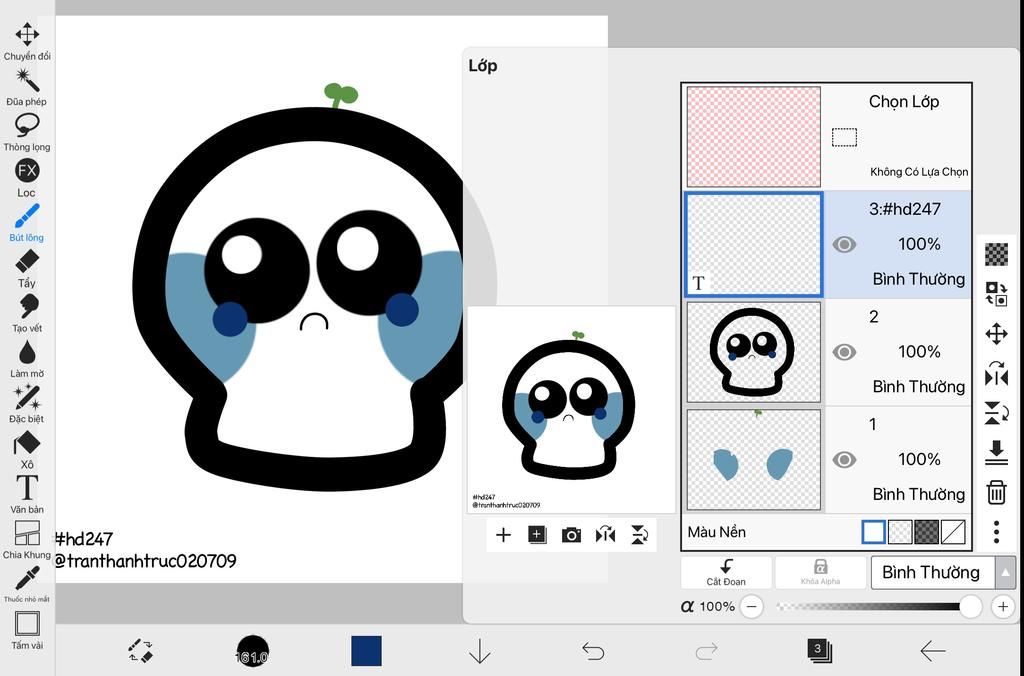Screen dimensions: 1024x676
Task: Redo the last action
Action: coord(706,651)
